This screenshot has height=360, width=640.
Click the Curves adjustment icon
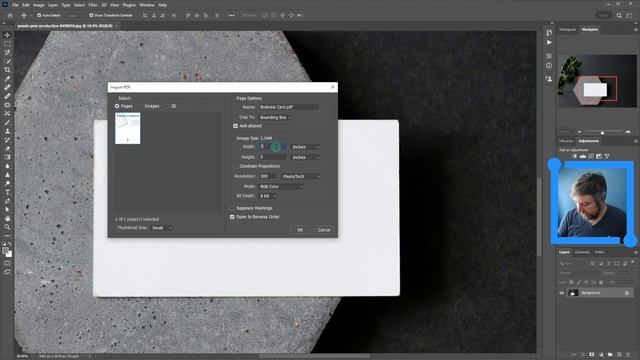[x=591, y=156]
